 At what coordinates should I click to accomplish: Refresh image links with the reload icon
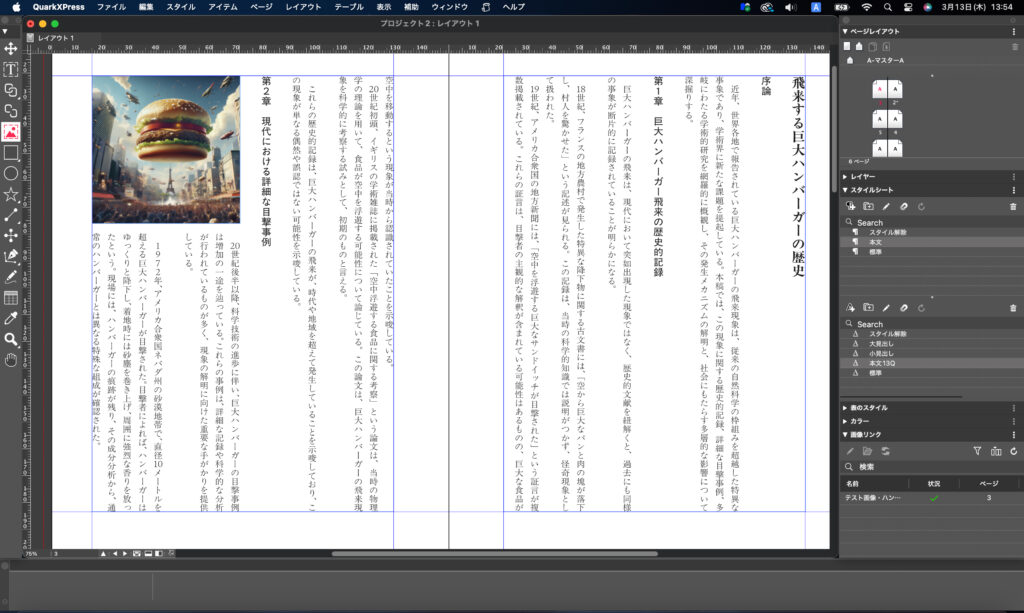[1014, 451]
